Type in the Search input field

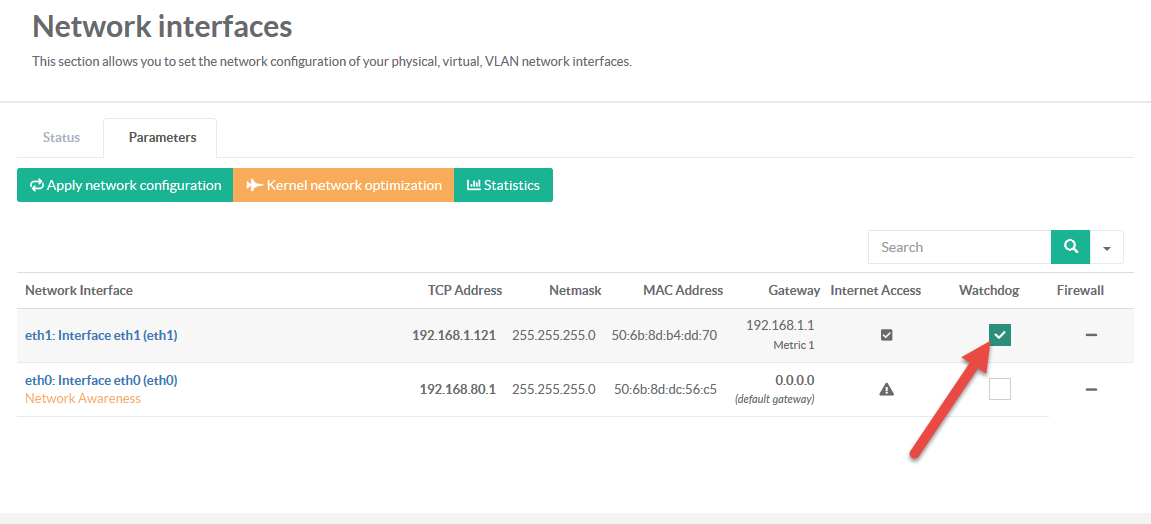click(x=959, y=247)
